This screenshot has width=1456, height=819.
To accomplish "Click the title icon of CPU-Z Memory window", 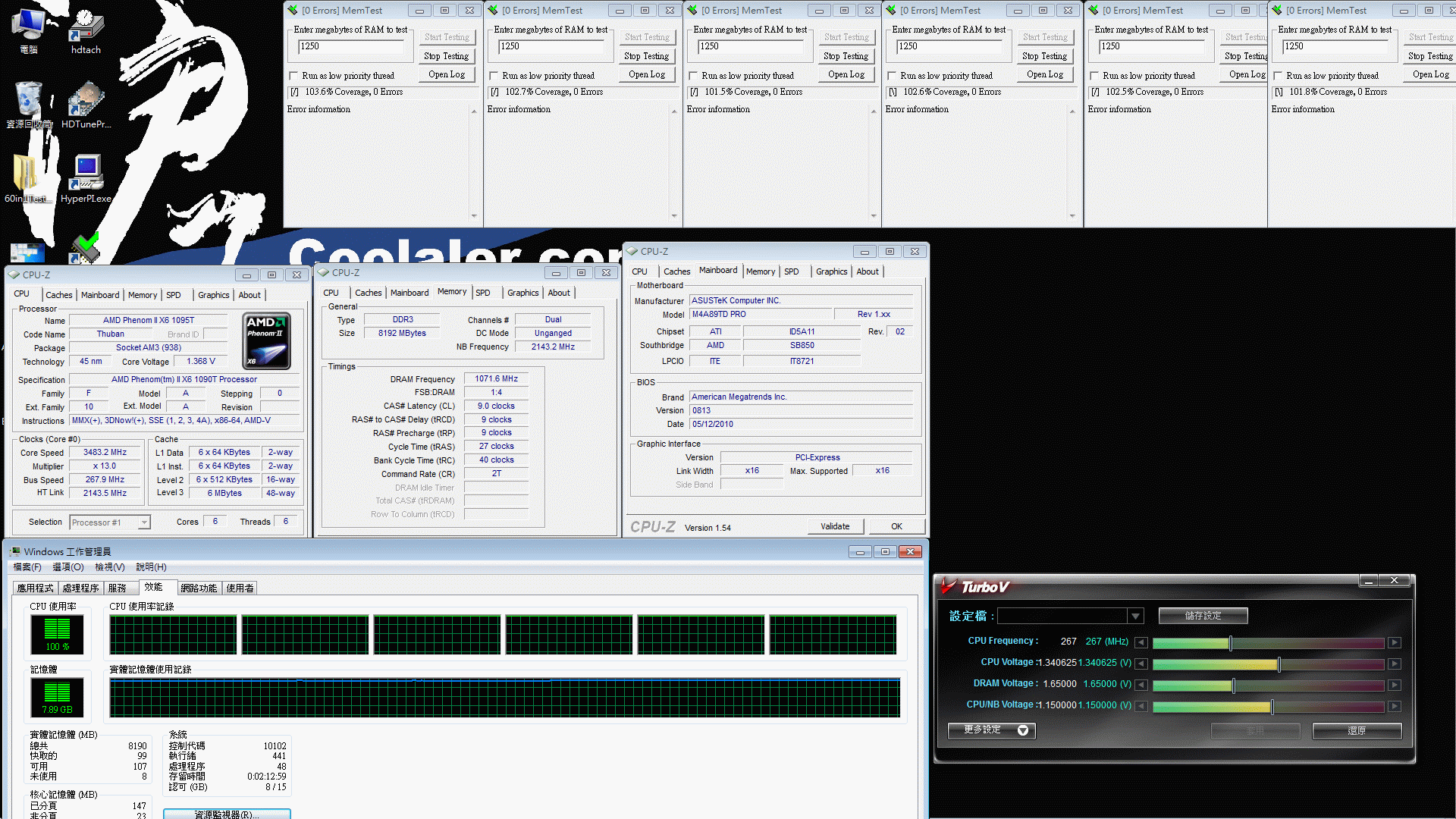I will (323, 272).
